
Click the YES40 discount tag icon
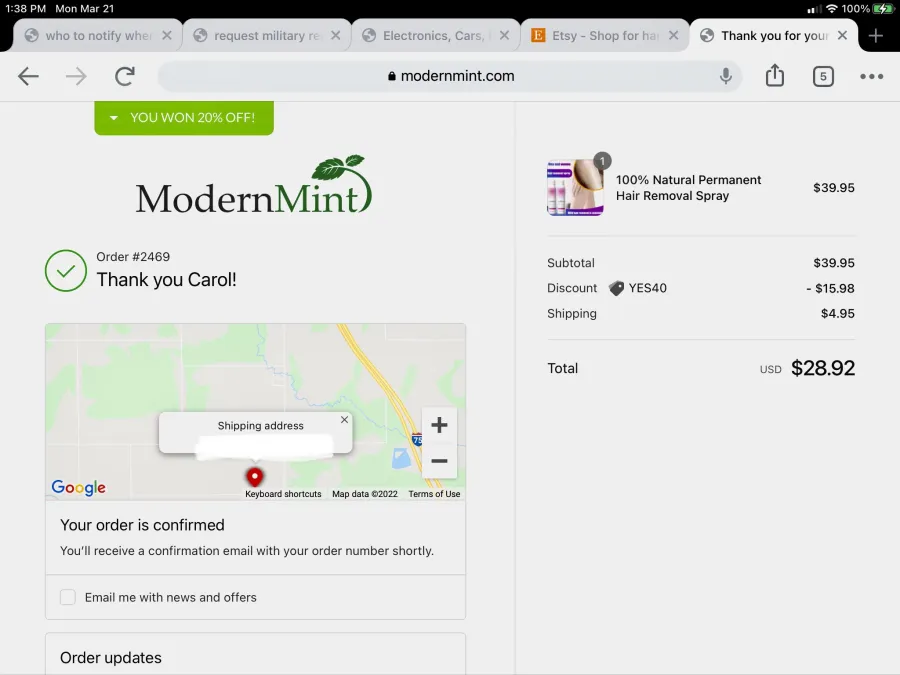pos(616,288)
